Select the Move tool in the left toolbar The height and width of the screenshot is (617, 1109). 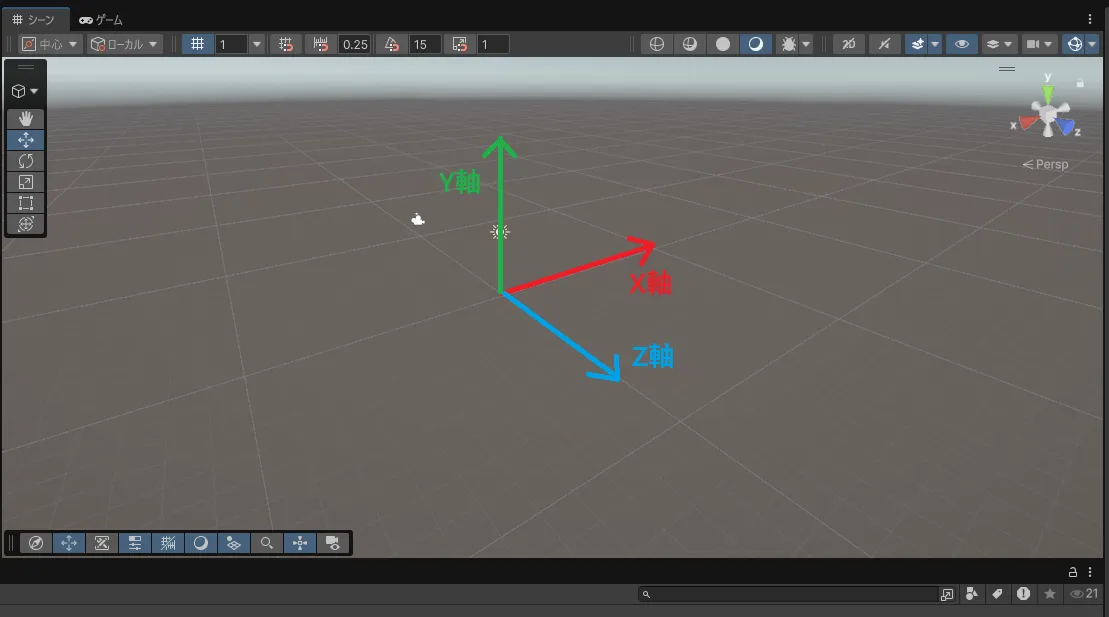(x=25, y=140)
